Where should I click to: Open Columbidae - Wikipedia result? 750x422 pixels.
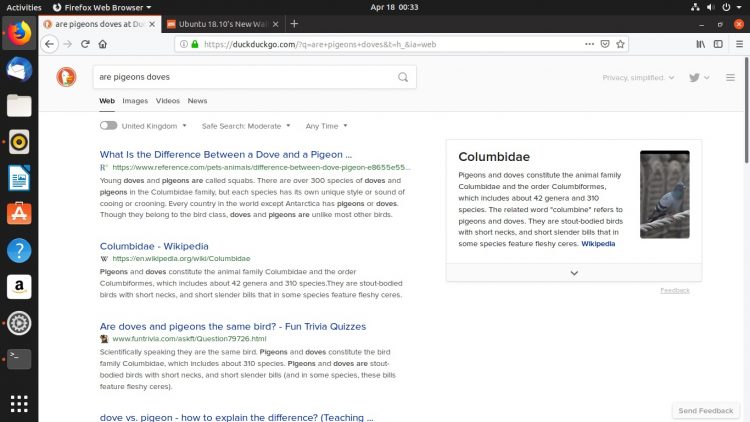[154, 246]
